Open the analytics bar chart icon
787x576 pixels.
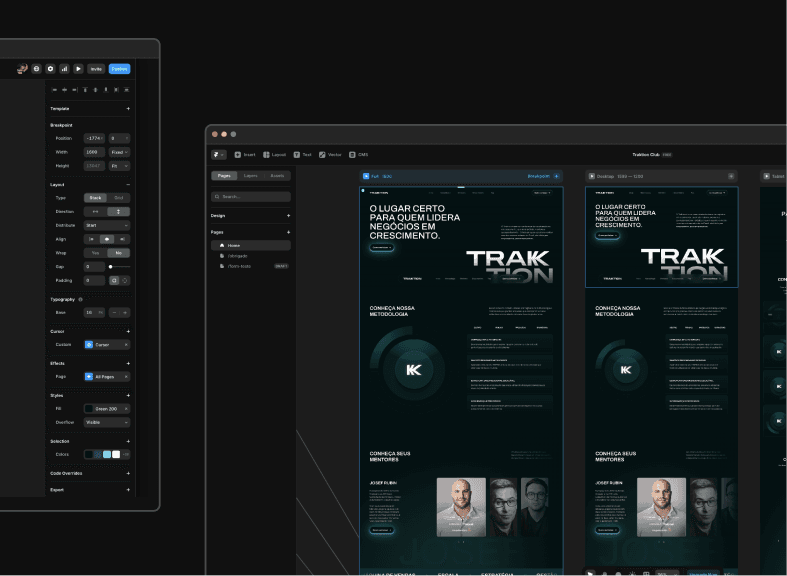(64, 69)
